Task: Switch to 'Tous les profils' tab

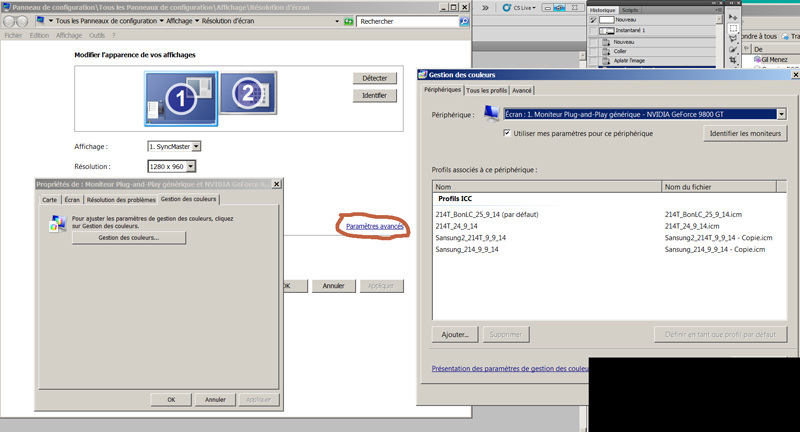Action: [486, 90]
